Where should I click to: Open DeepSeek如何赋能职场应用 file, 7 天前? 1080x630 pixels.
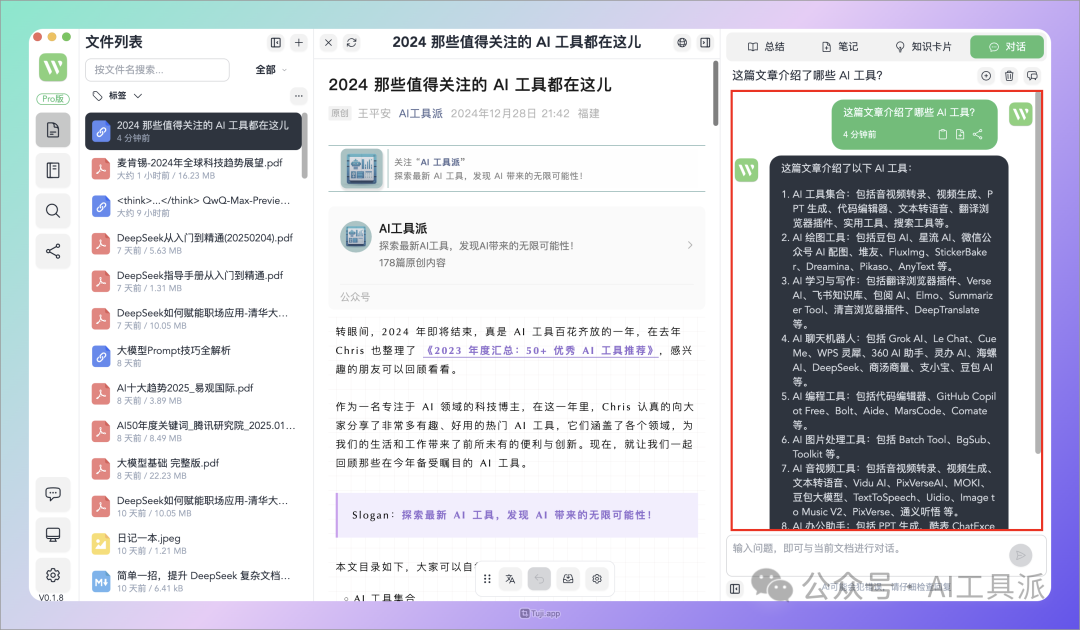[x=194, y=319]
